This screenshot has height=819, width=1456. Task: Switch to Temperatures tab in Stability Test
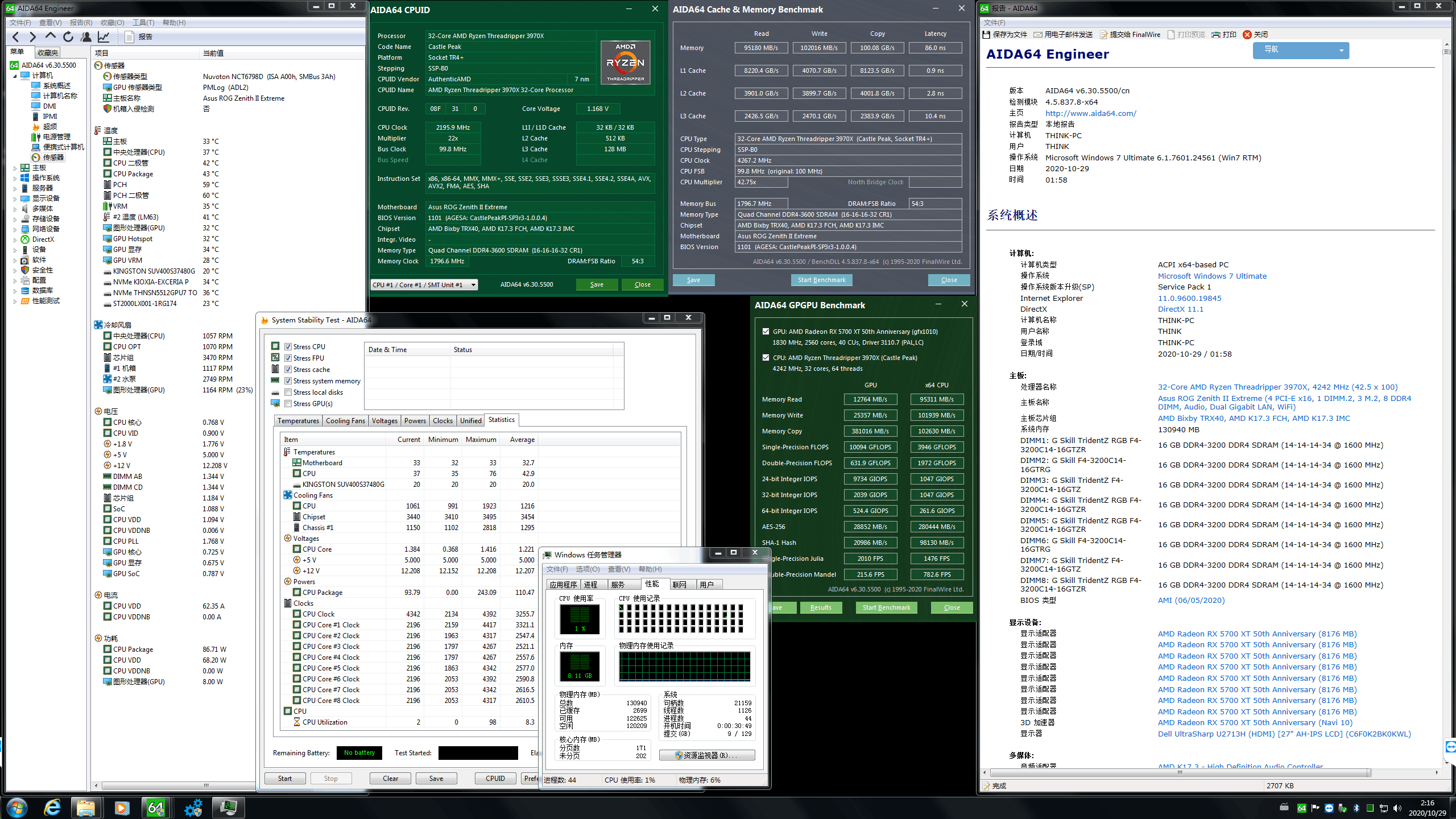click(298, 421)
